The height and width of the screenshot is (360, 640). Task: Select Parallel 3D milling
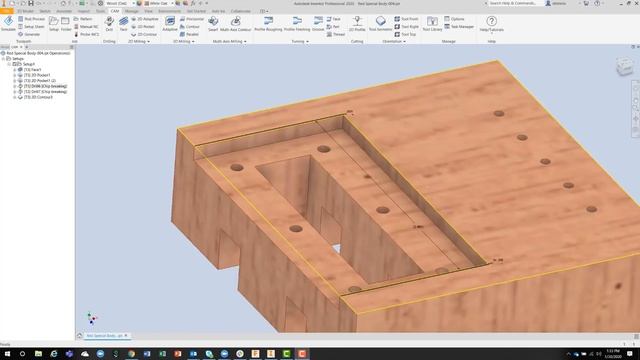(x=189, y=34)
